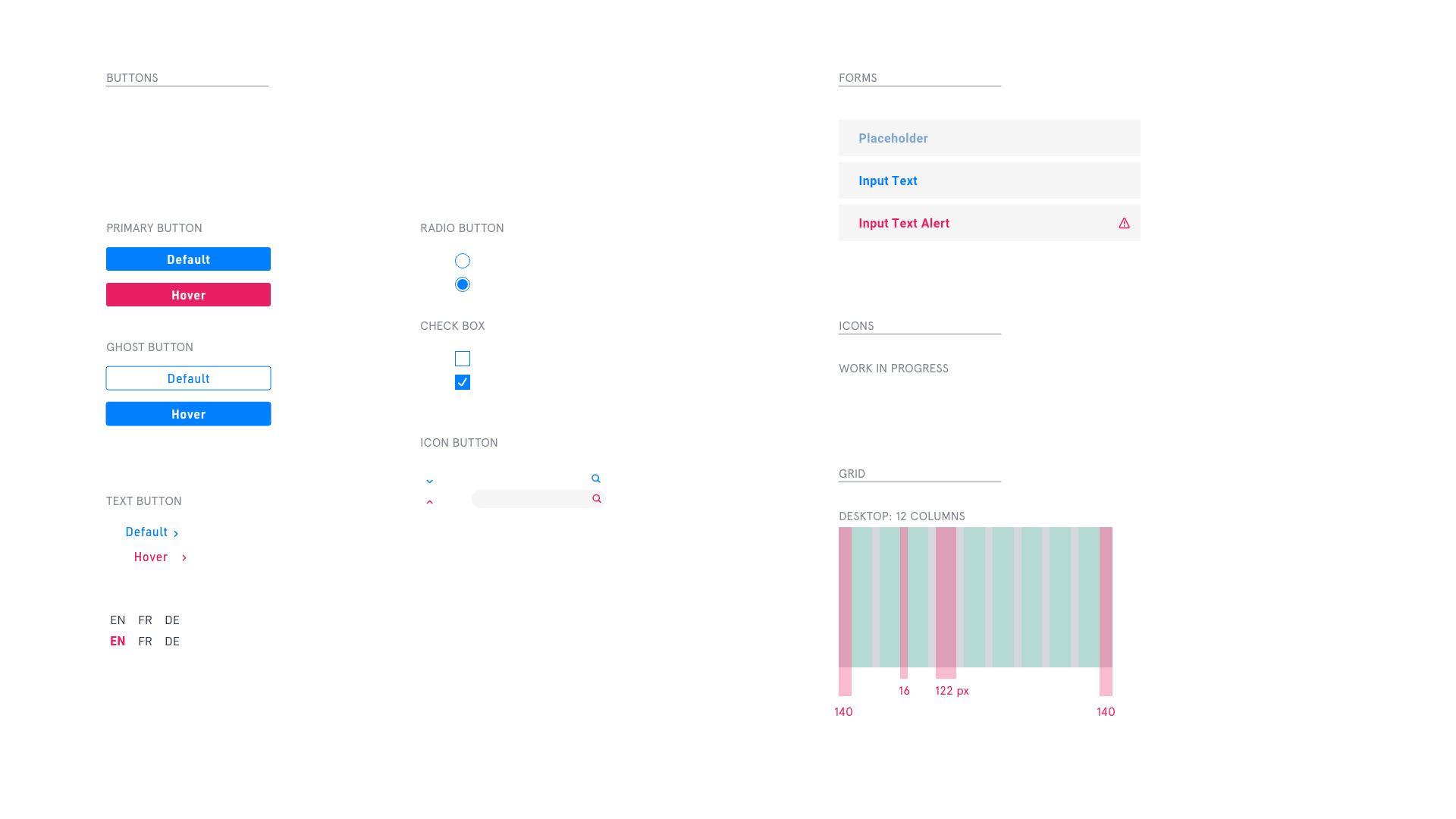
Task: Click the red alert triangle icon
Action: pyautogui.click(x=1124, y=223)
